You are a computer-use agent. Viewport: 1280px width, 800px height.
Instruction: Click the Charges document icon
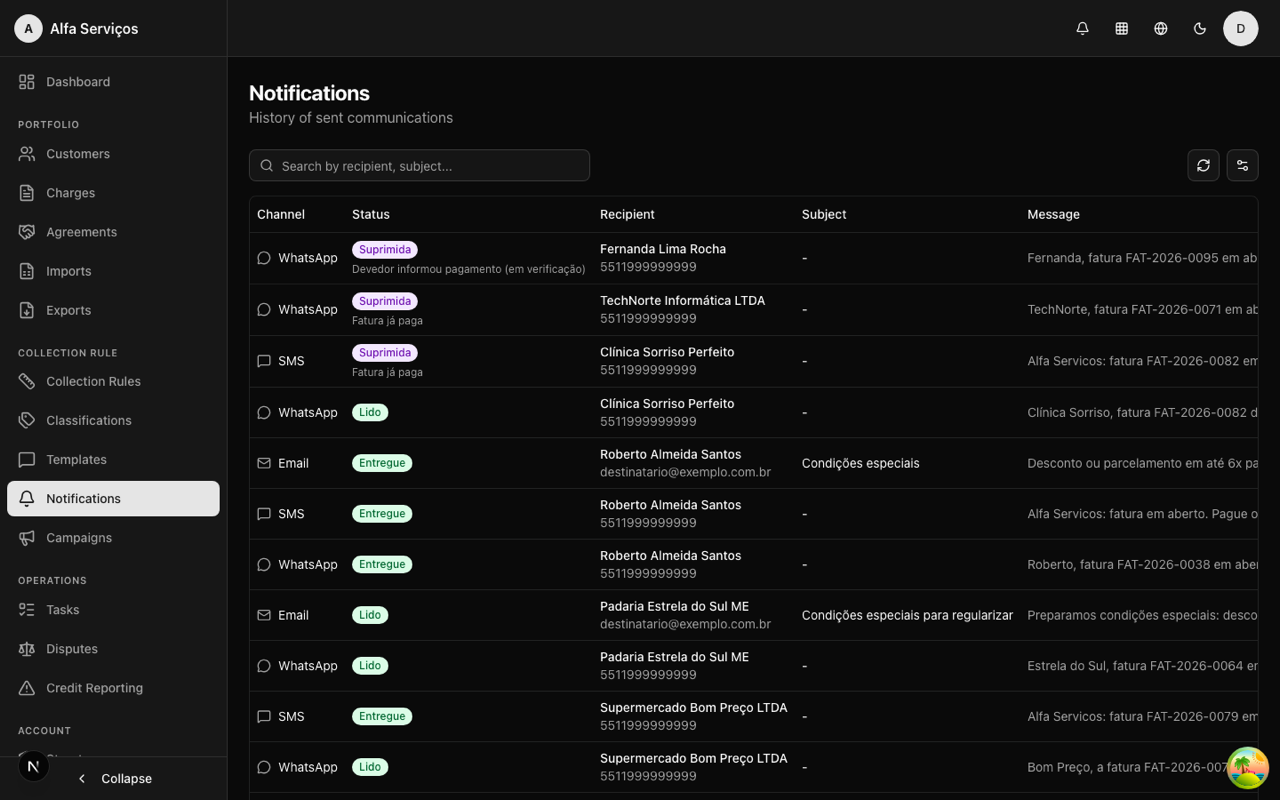[27, 193]
